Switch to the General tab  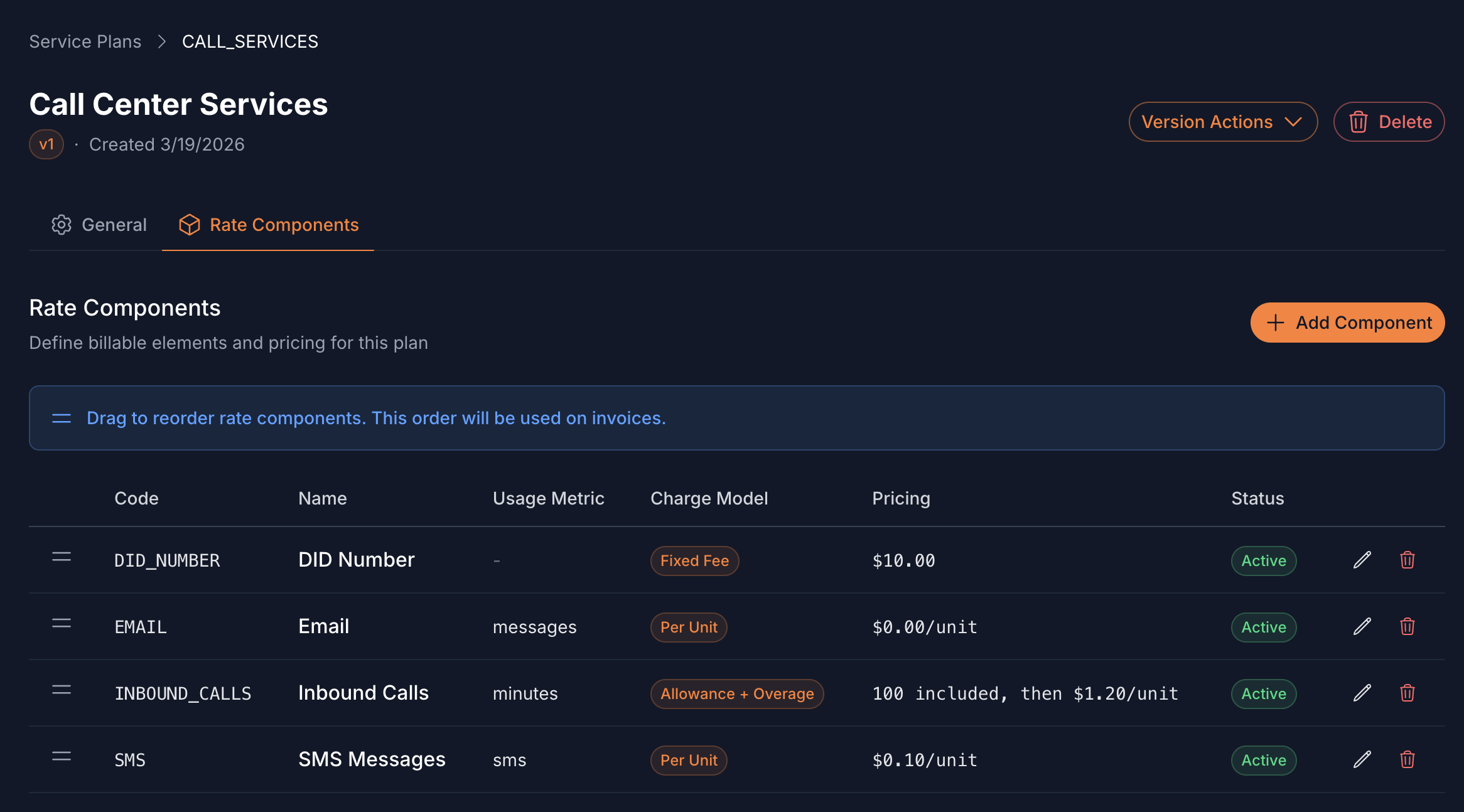point(99,225)
